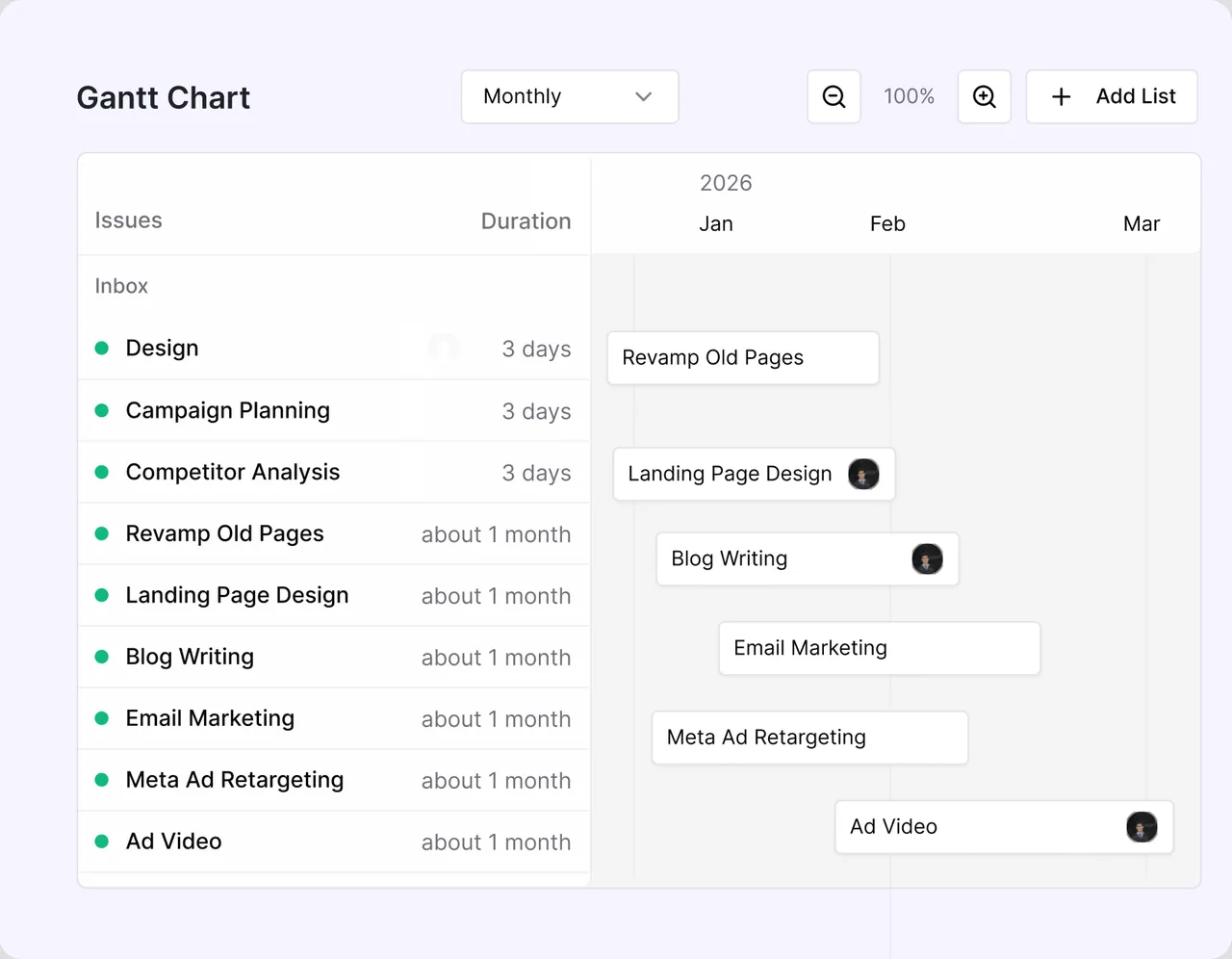Viewport: 1232px width, 959px height.
Task: Select the Blog Writing timeline bar
Action: (x=808, y=558)
